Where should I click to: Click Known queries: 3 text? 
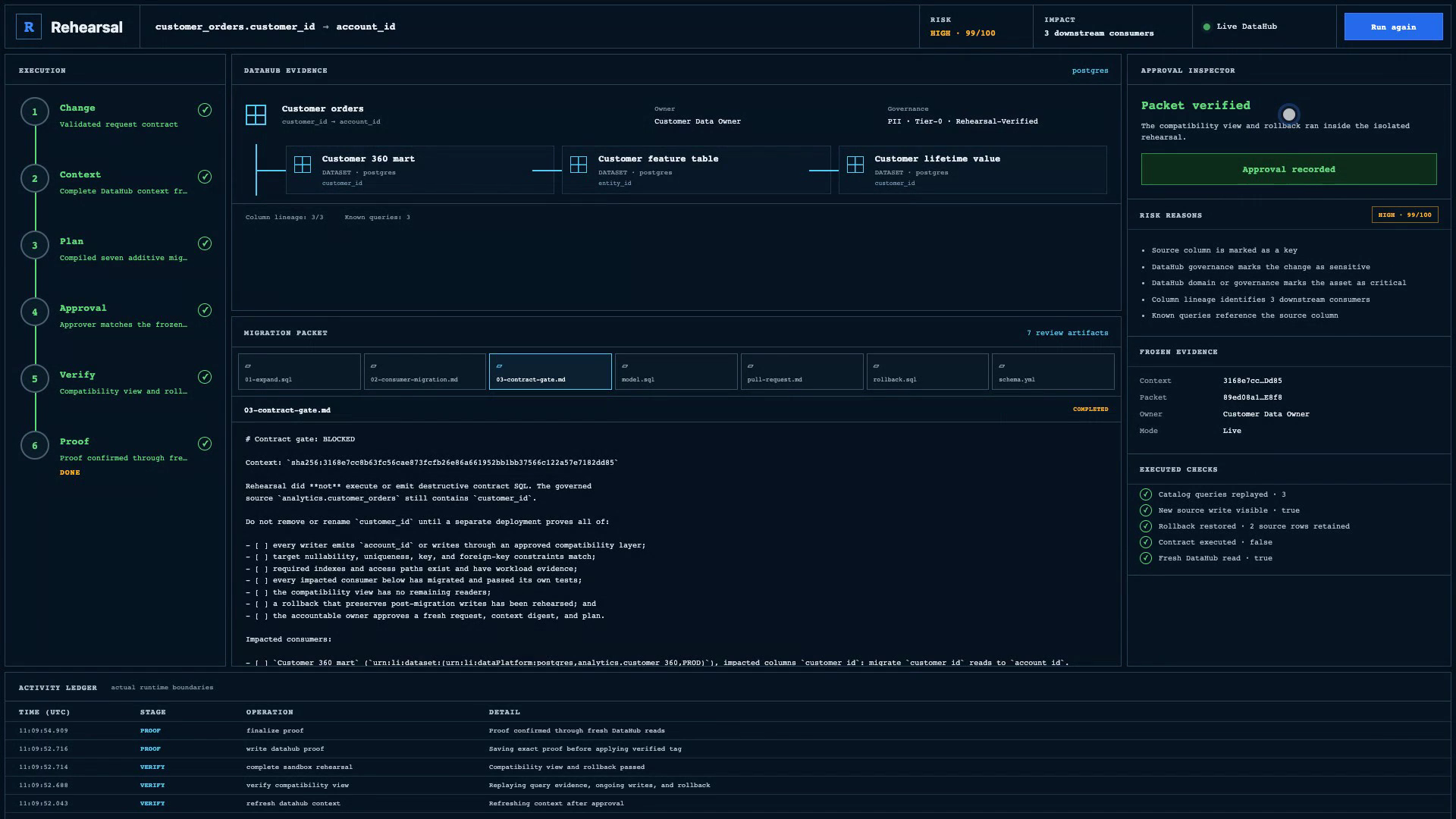(378, 218)
